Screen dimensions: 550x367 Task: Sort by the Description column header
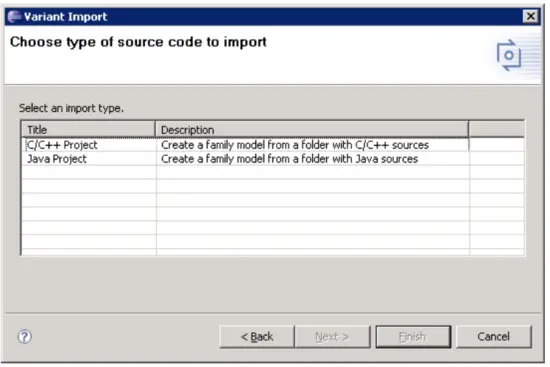pos(312,130)
